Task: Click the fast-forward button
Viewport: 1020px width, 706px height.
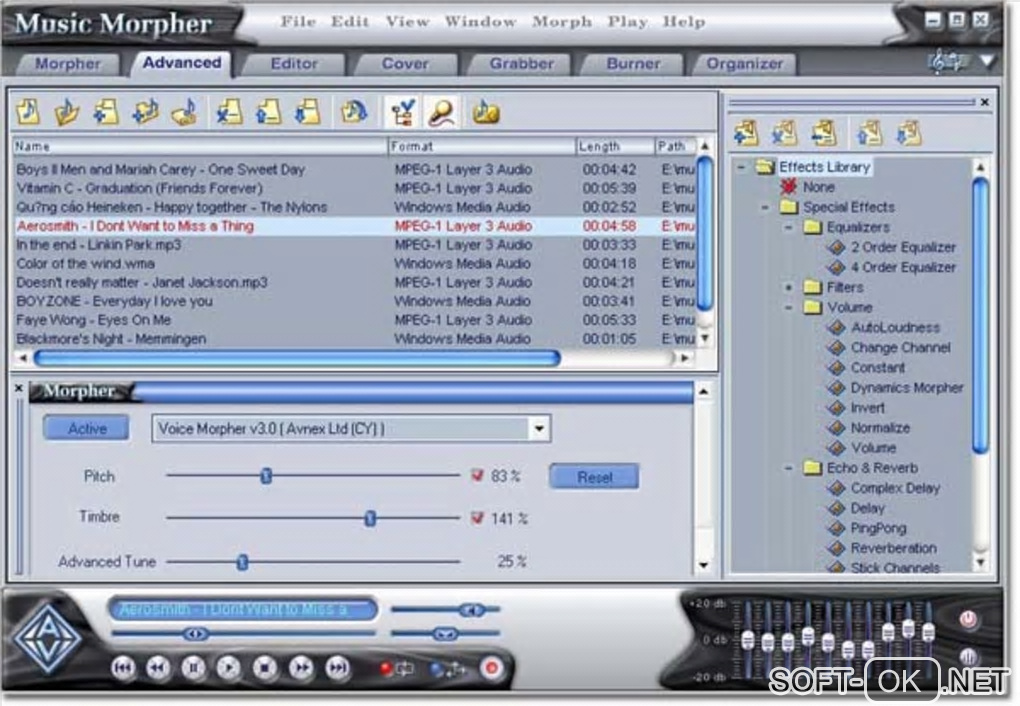Action: tap(301, 668)
